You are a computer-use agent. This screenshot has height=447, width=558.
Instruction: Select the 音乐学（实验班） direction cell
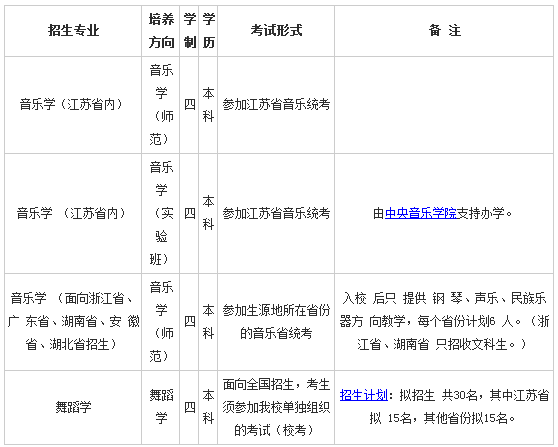tap(161, 214)
